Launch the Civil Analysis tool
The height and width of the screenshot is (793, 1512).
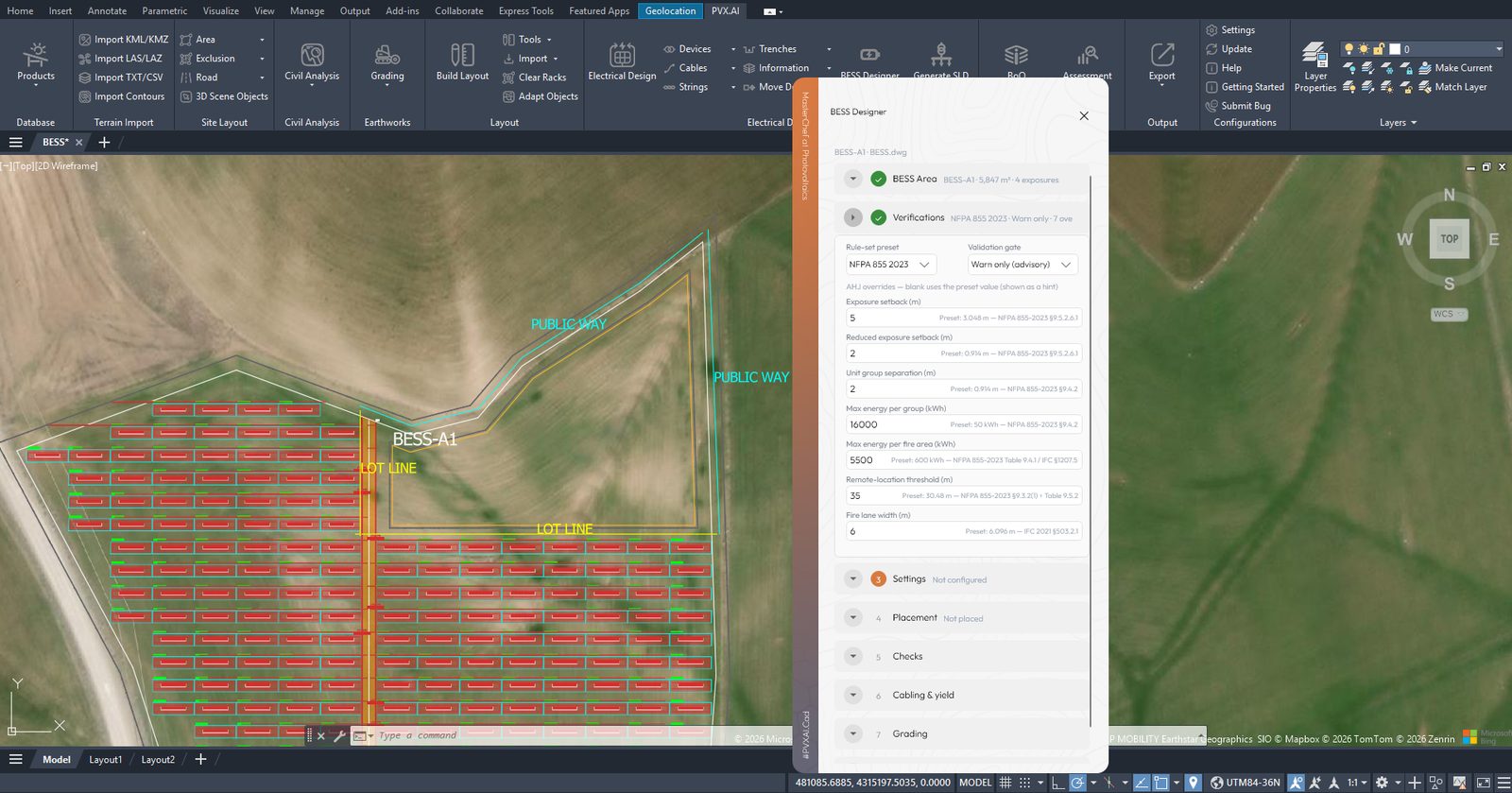tap(312, 62)
